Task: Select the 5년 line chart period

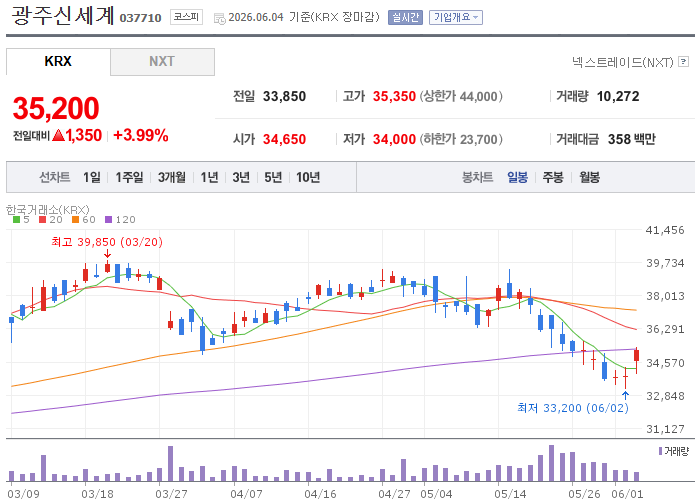Action: [273, 177]
